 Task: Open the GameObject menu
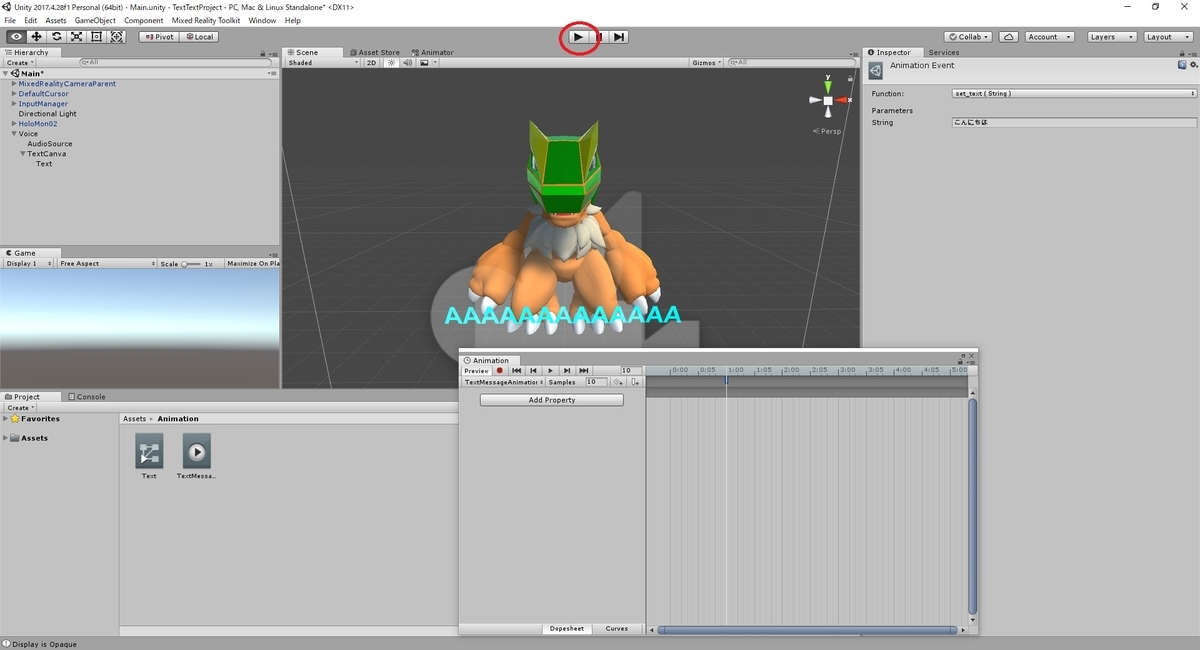(95, 20)
